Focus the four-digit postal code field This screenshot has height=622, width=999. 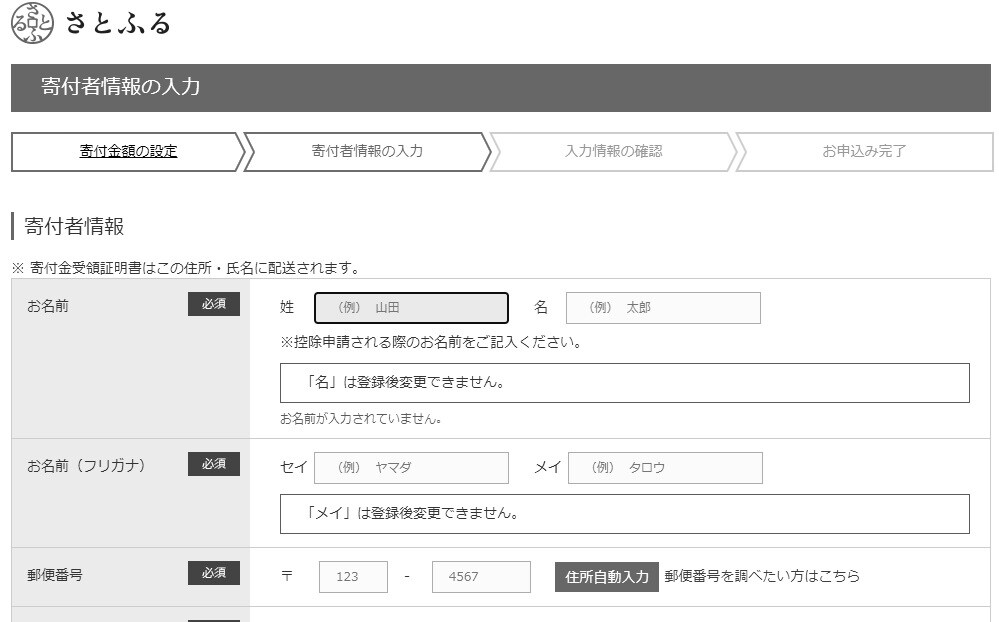(481, 577)
